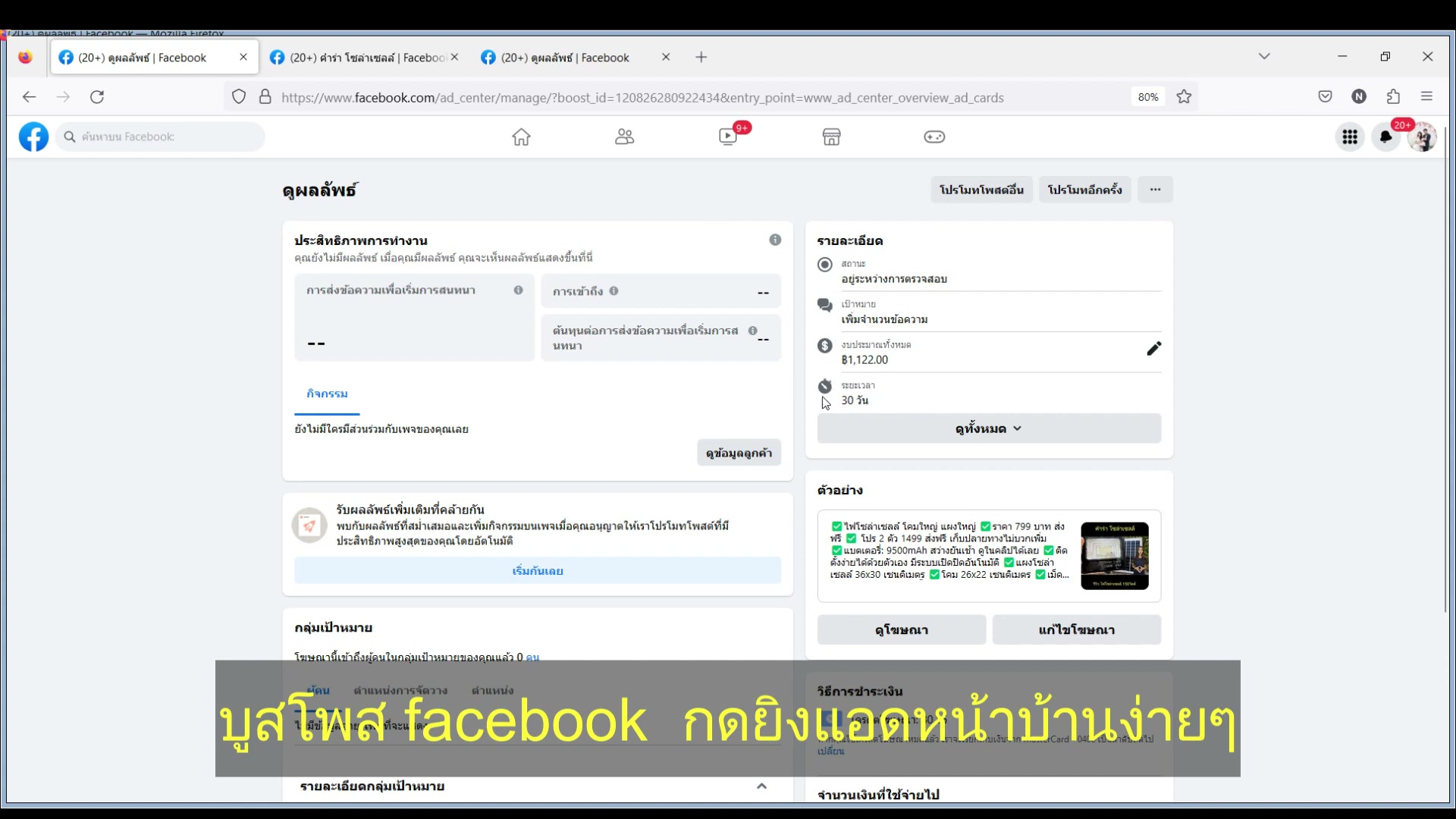Open Gaming via the controller icon
Viewport: 1456px width, 819px height.
click(934, 136)
